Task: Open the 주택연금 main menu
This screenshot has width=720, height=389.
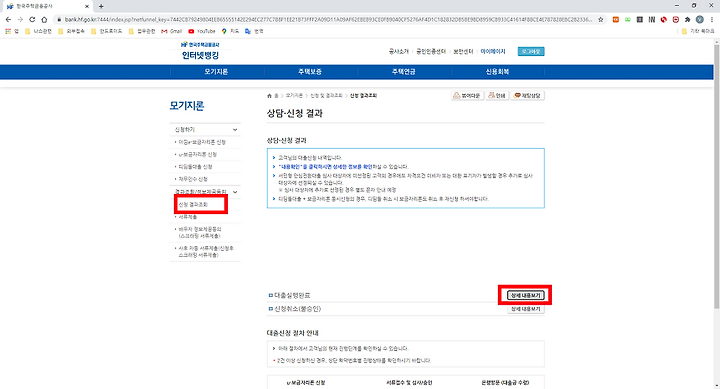Action: point(404,72)
